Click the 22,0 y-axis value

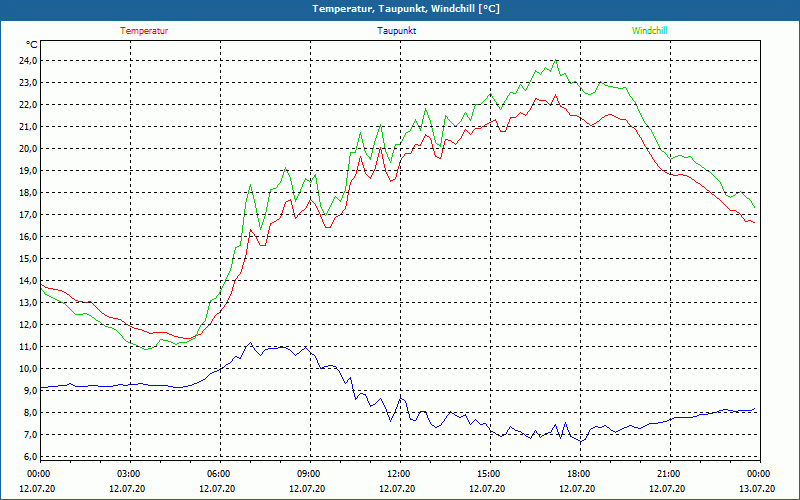click(x=28, y=105)
